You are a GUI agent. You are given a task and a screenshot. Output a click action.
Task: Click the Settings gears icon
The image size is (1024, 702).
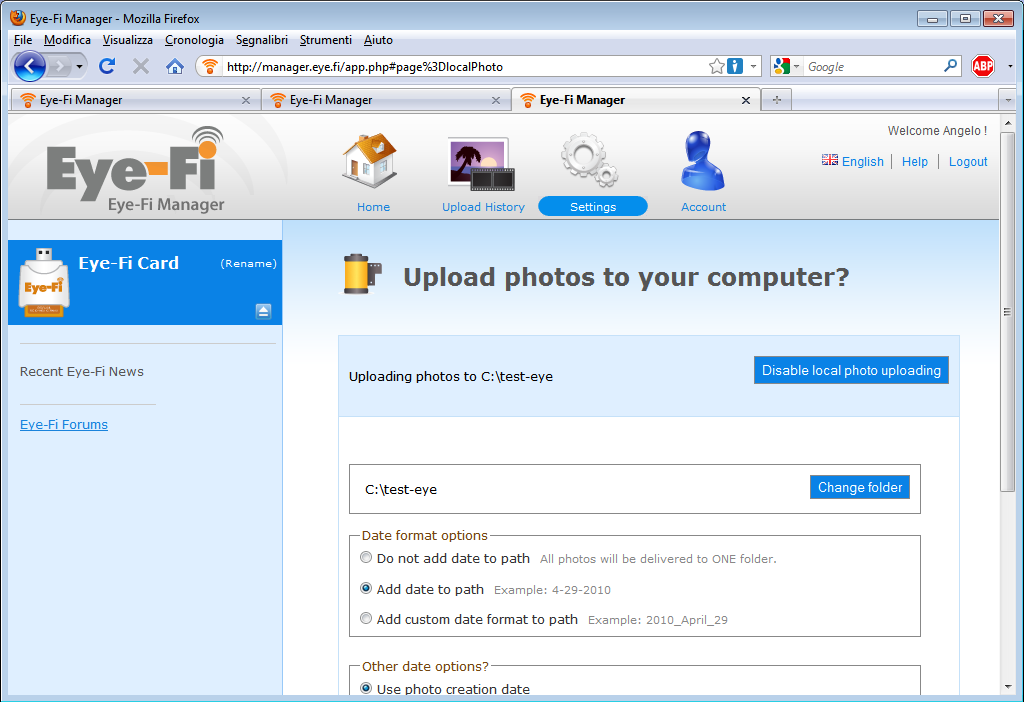click(x=590, y=159)
